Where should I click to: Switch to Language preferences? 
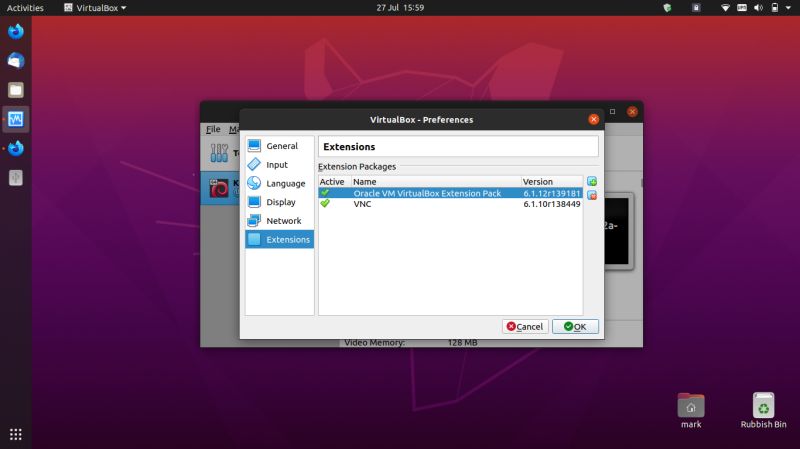point(279,183)
